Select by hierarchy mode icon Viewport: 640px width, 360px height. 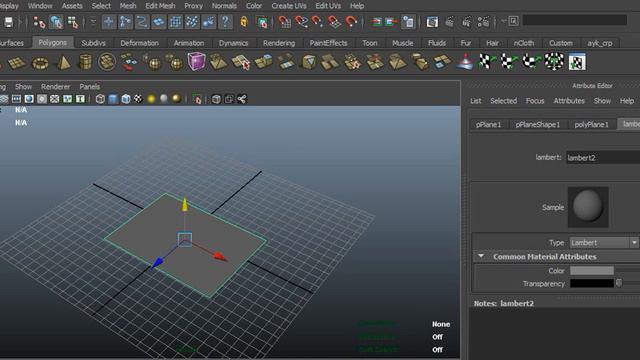(39, 22)
